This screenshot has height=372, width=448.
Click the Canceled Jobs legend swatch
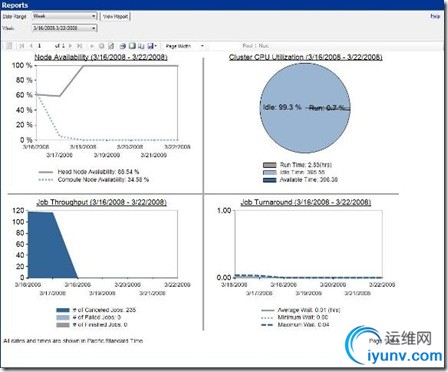click(x=63, y=310)
